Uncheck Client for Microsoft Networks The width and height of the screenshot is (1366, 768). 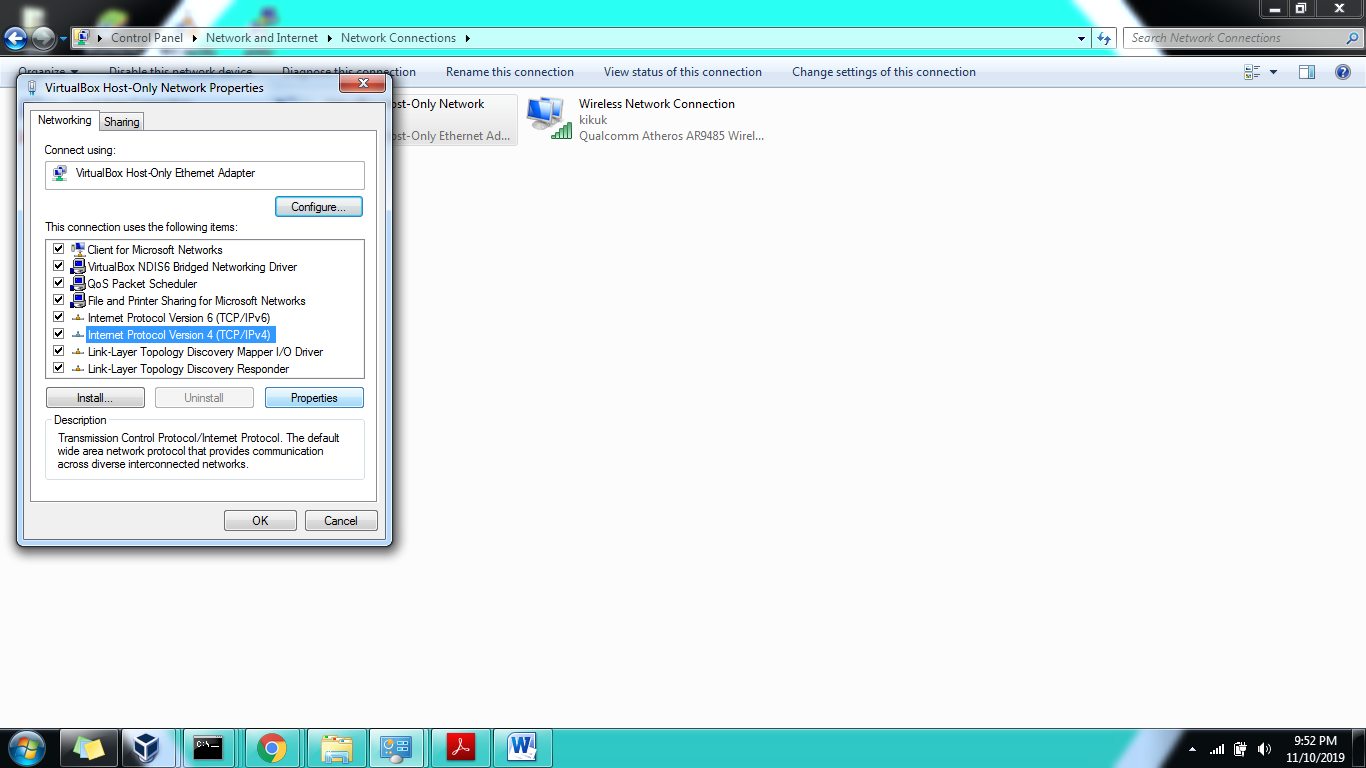[x=59, y=249]
